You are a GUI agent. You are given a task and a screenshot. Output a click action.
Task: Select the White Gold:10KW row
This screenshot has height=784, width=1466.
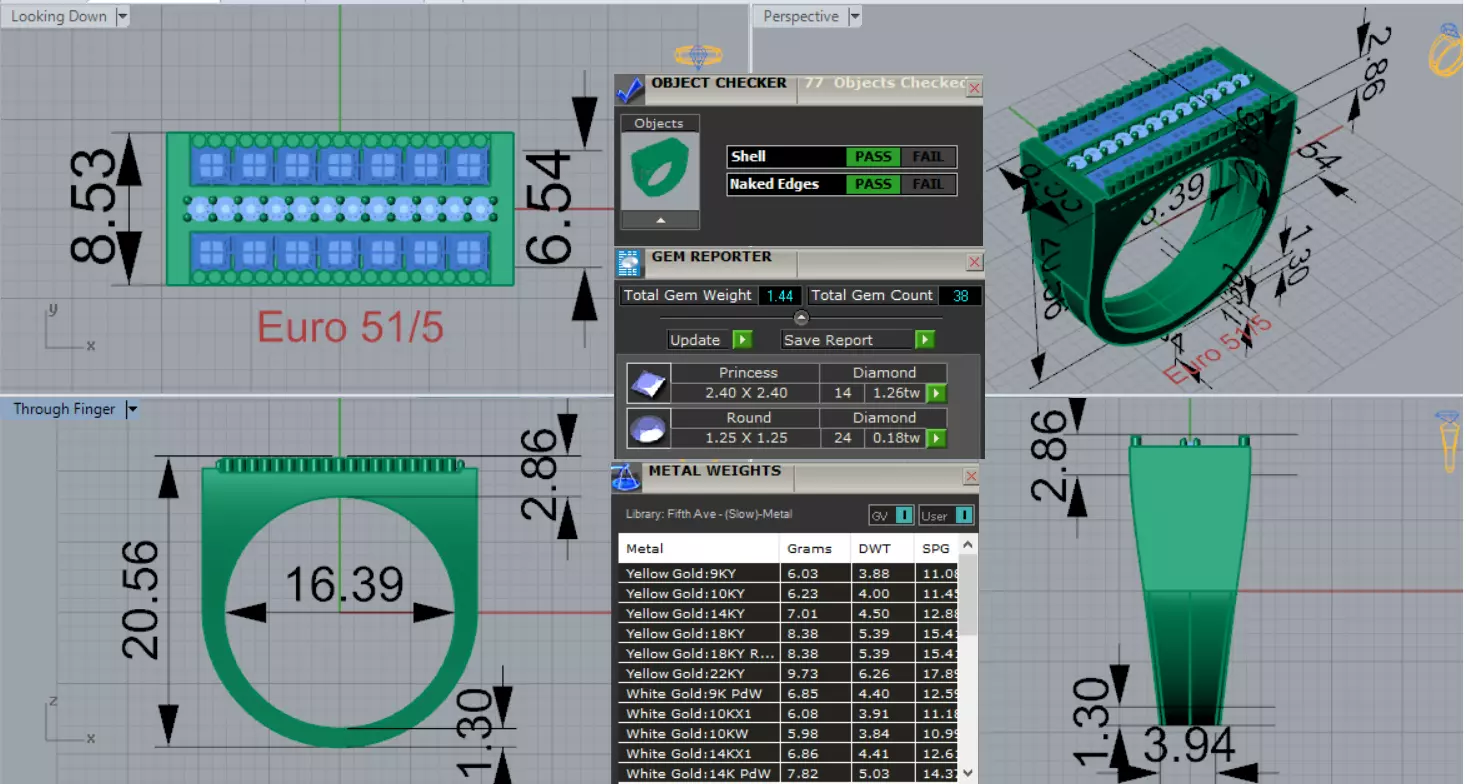788,734
